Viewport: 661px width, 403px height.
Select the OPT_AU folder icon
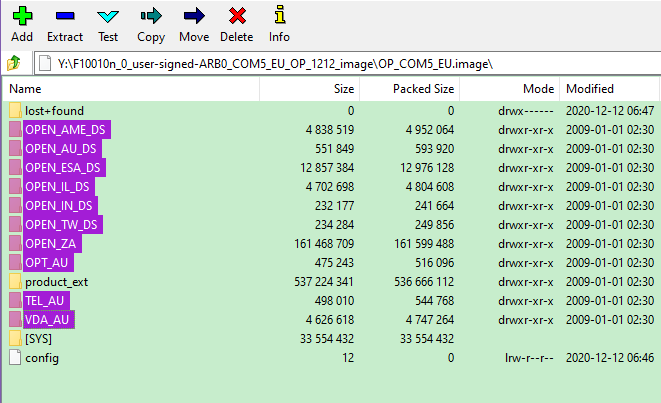15,262
